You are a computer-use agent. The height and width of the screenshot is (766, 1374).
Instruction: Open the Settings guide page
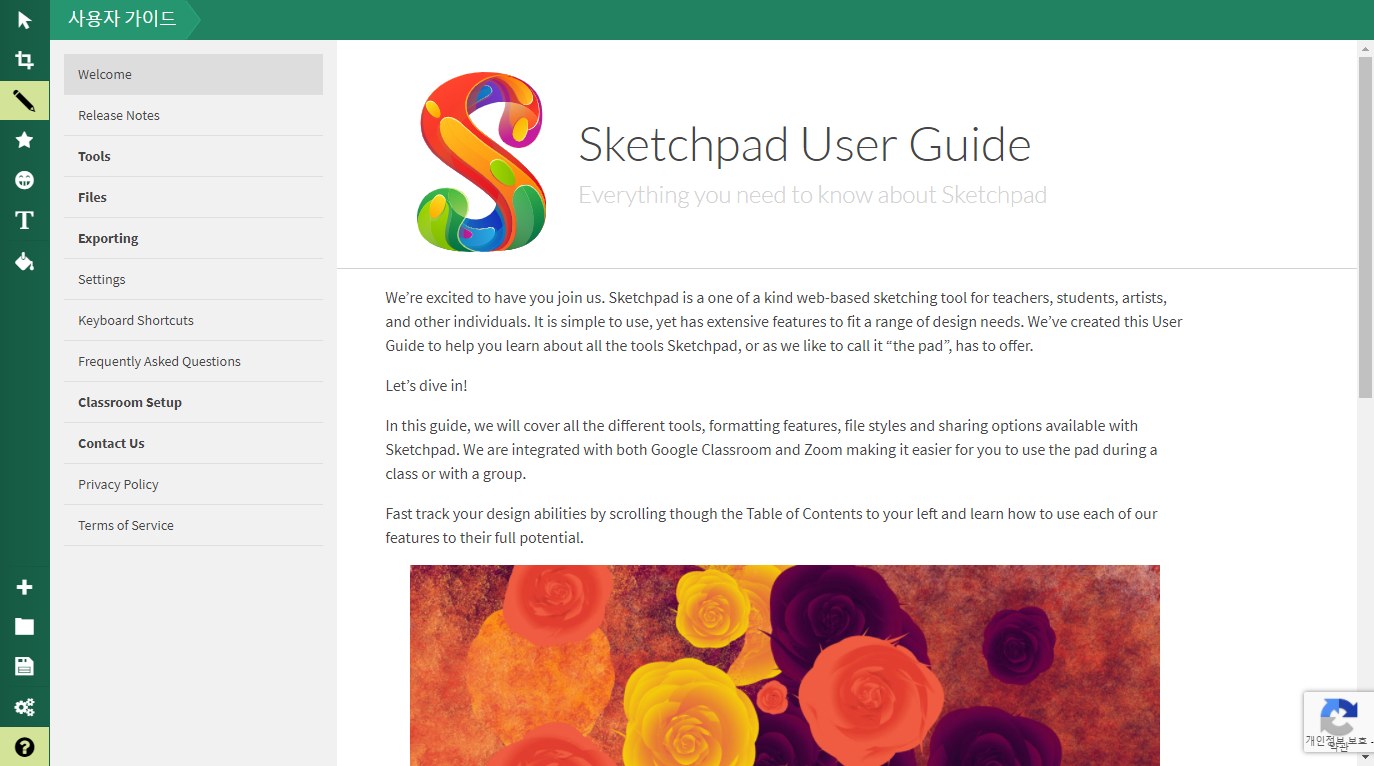pyautogui.click(x=193, y=279)
